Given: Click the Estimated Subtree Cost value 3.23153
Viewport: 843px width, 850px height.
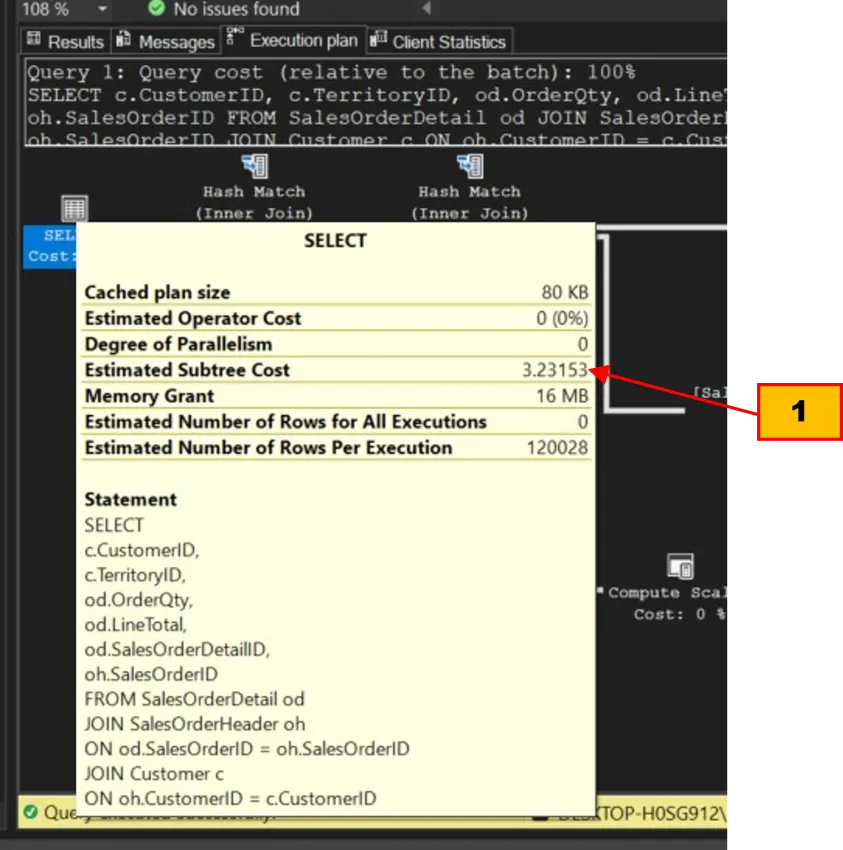Looking at the screenshot, I should 555,370.
